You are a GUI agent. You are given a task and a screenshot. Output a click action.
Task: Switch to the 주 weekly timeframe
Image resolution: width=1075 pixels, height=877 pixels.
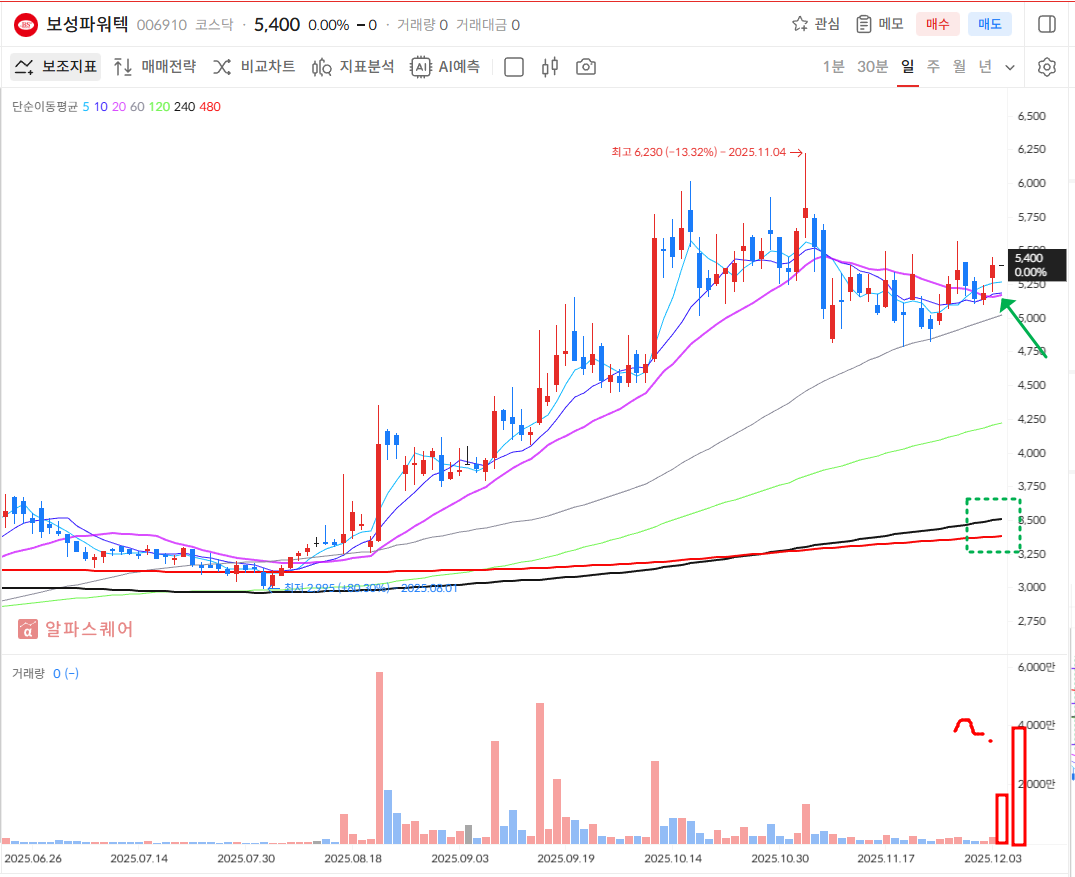point(933,67)
